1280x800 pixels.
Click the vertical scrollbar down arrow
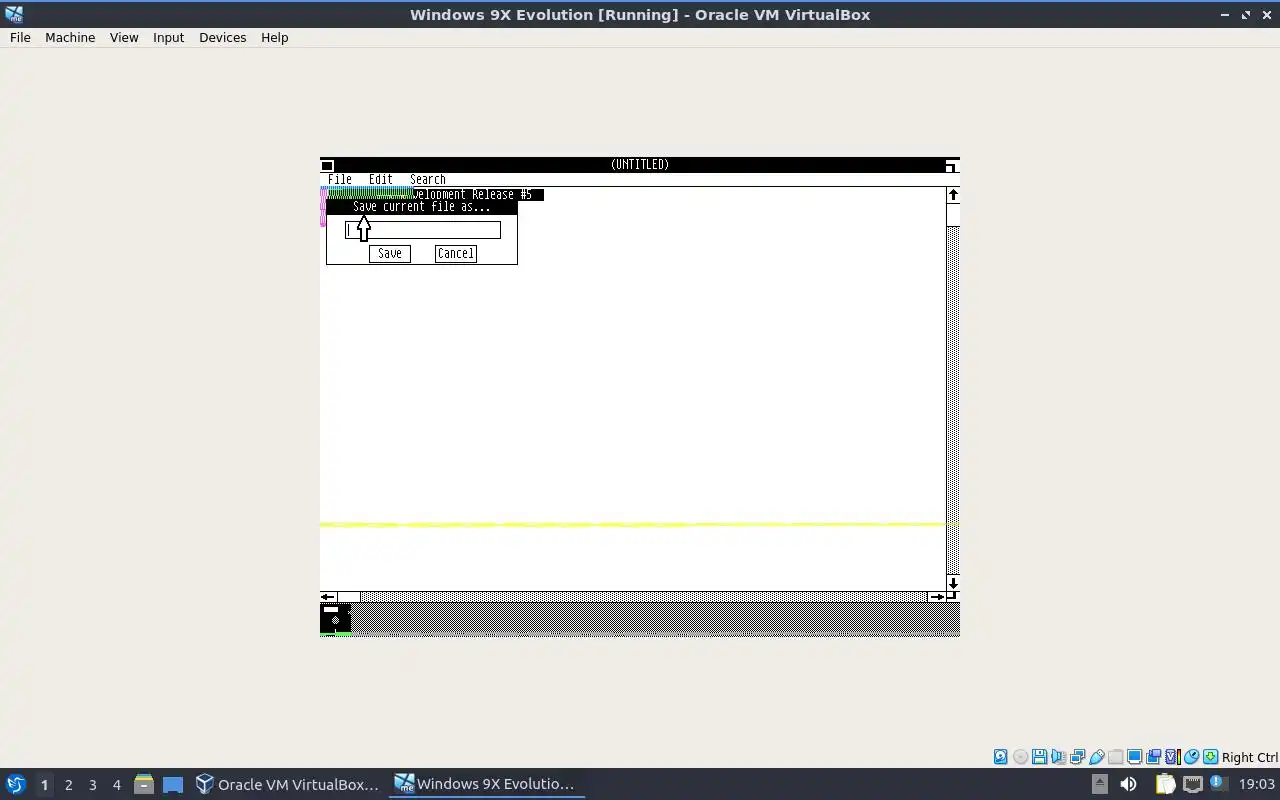point(953,583)
